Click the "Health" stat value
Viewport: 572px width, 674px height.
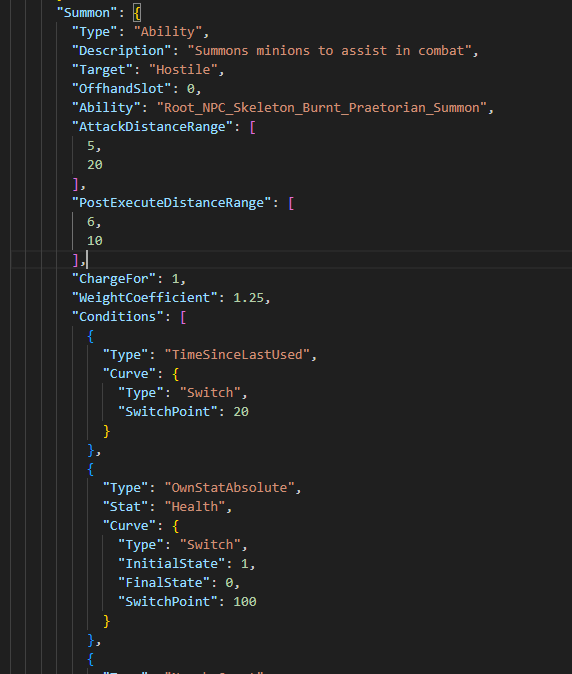[195, 506]
